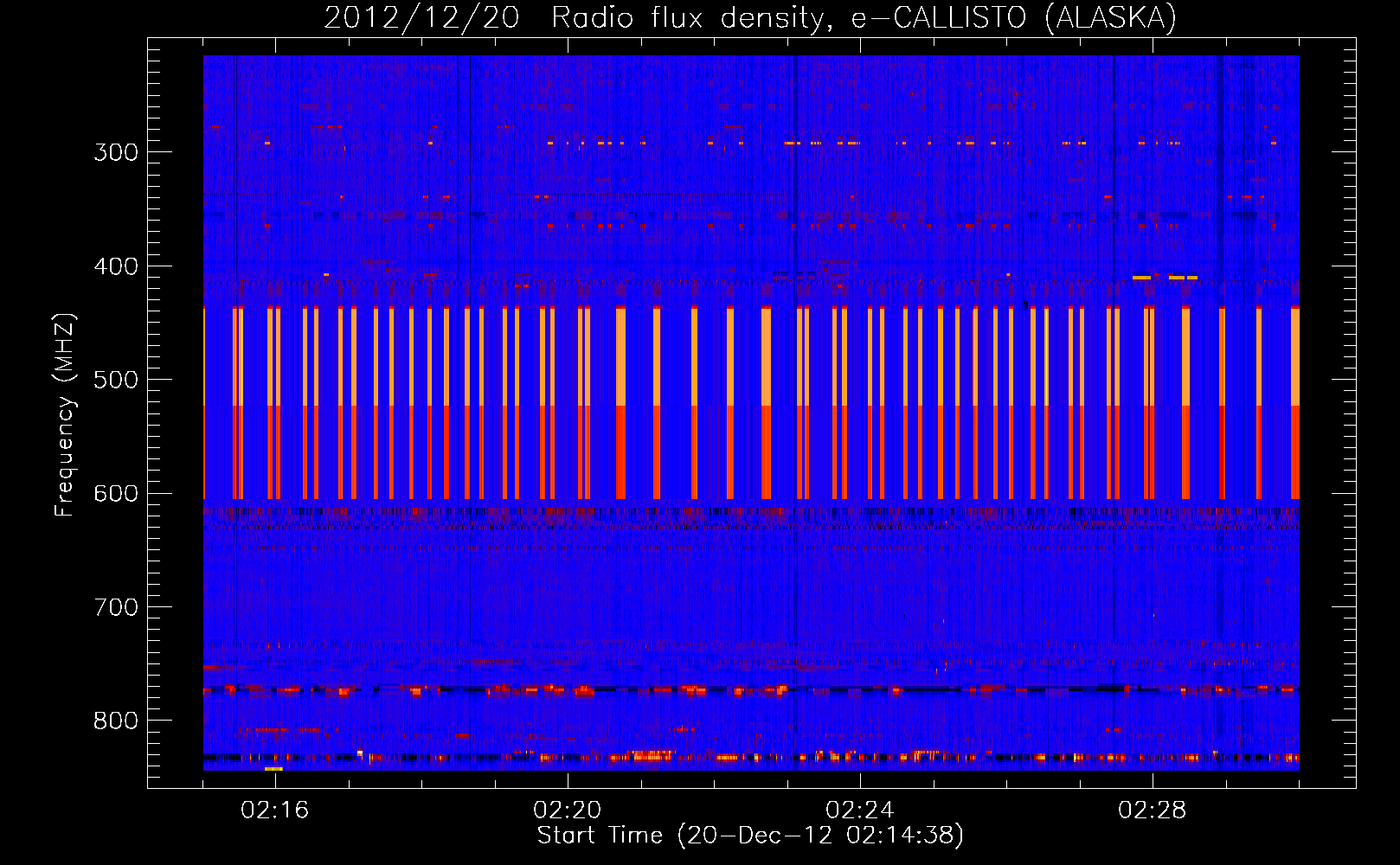Viewport: 1400px width, 865px height.
Task: Select the 500 frequency tick label
Action: tap(116, 380)
